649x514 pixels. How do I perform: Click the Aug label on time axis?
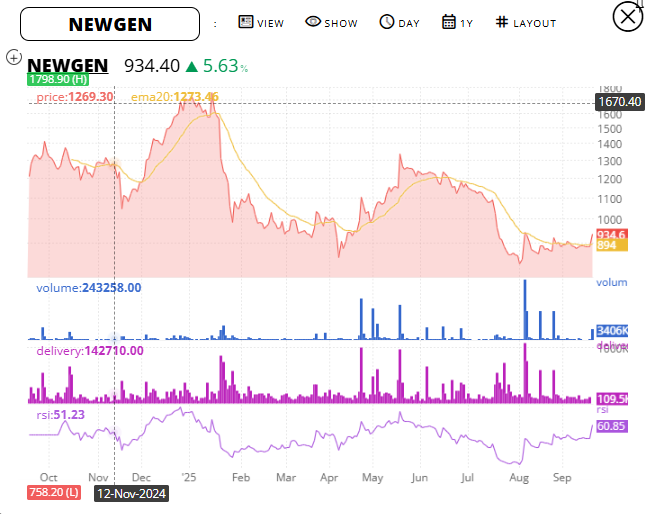tap(519, 478)
